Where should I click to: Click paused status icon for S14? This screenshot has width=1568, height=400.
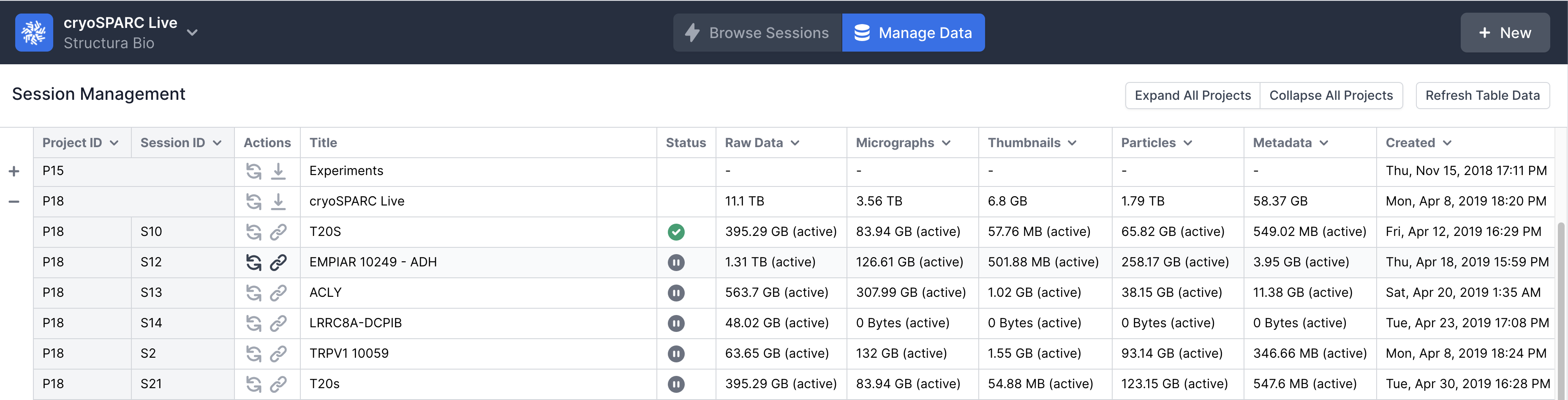coord(676,324)
